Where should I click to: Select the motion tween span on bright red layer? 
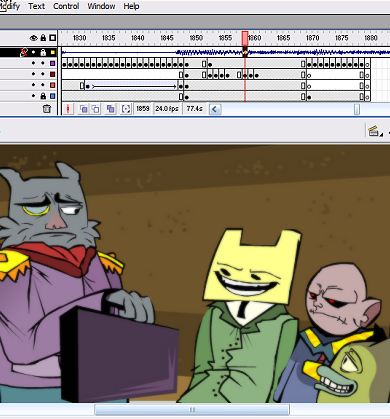(x=132, y=86)
